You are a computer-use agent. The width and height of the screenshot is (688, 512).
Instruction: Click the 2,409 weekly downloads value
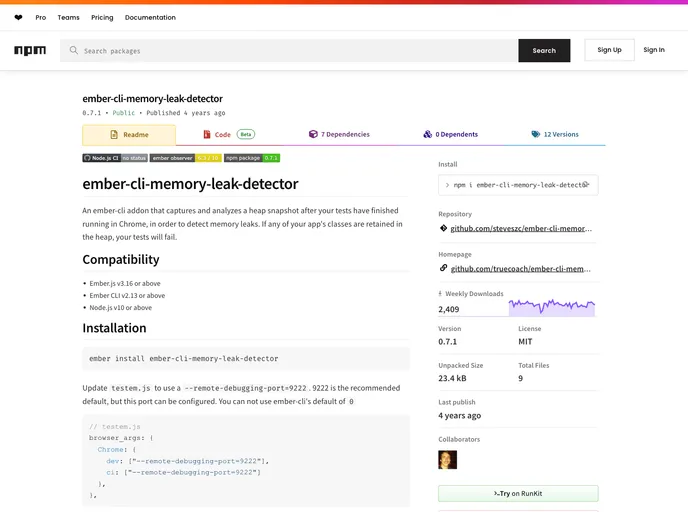(448, 309)
